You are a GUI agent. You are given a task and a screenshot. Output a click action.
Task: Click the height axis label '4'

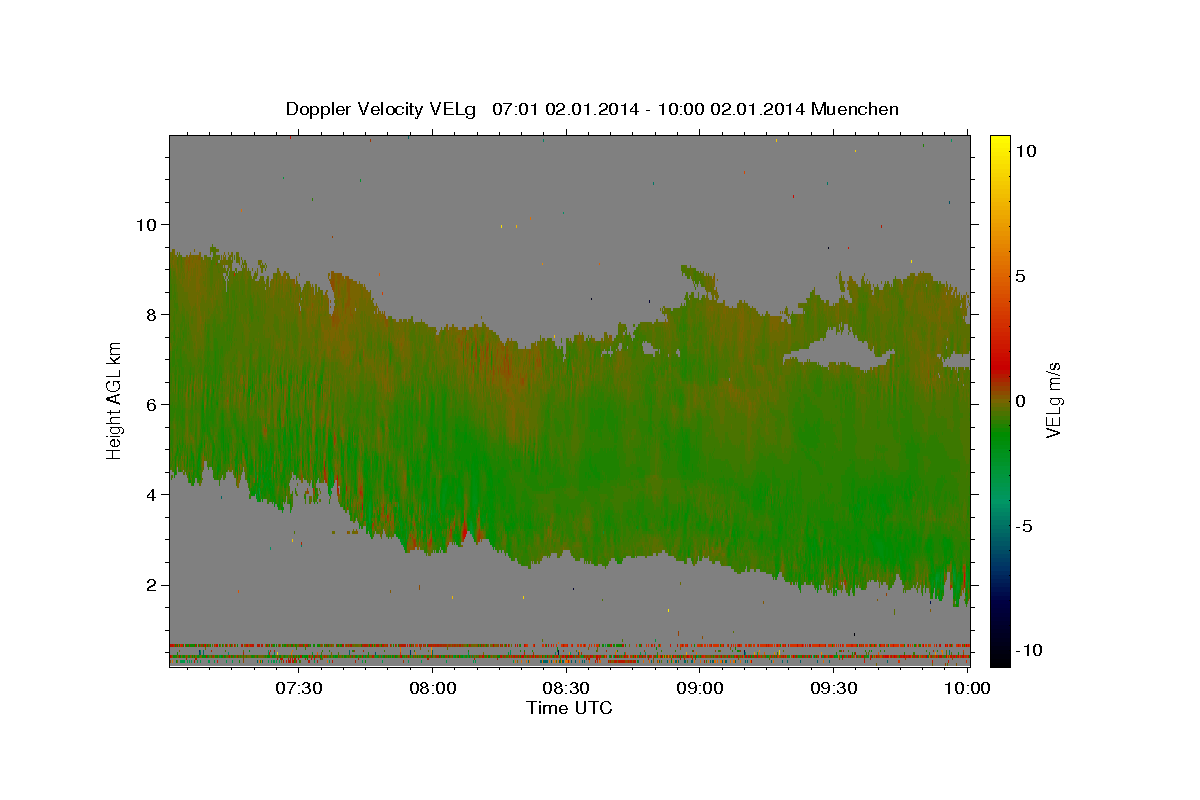[x=151, y=494]
